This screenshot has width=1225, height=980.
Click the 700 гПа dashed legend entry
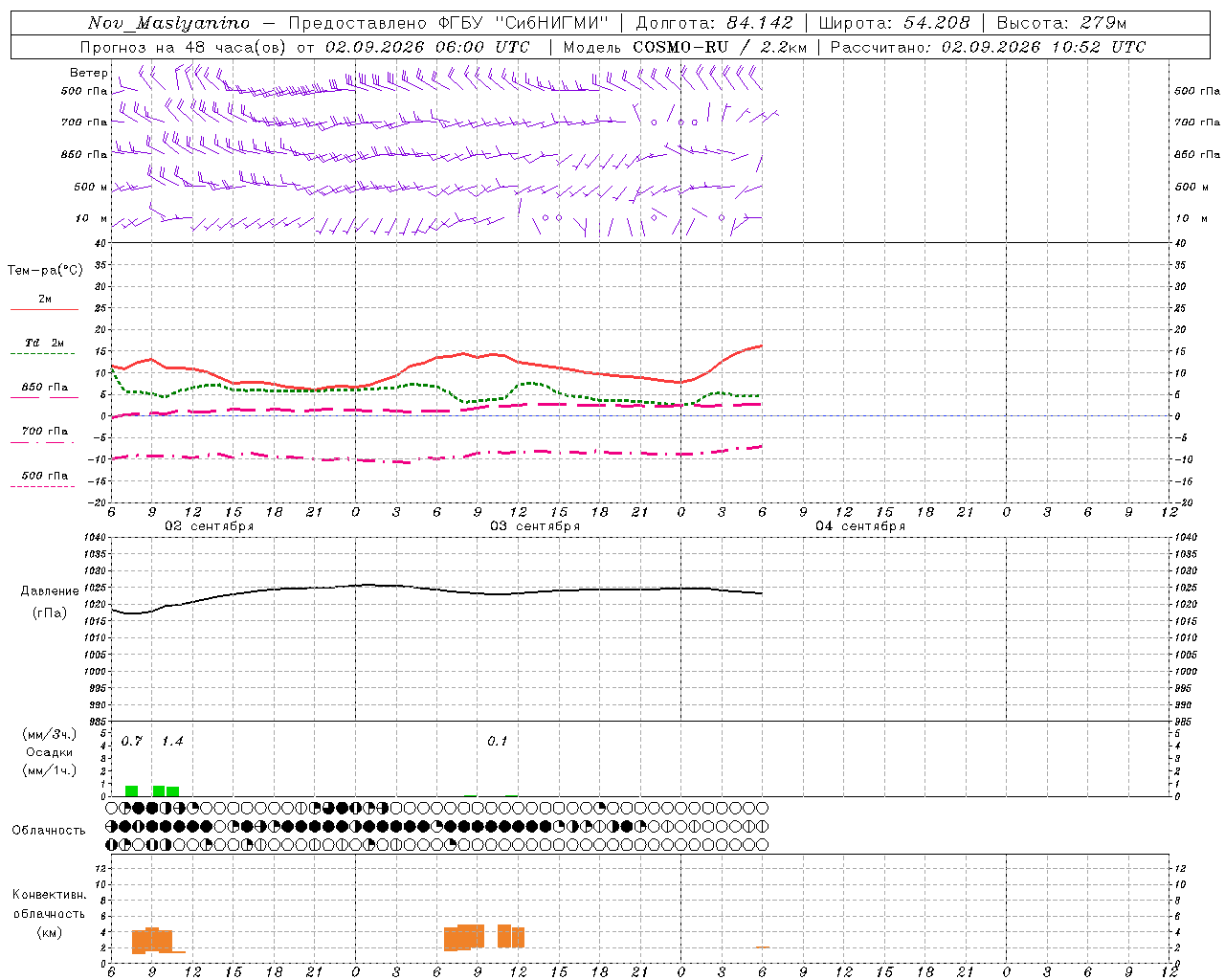44,432
